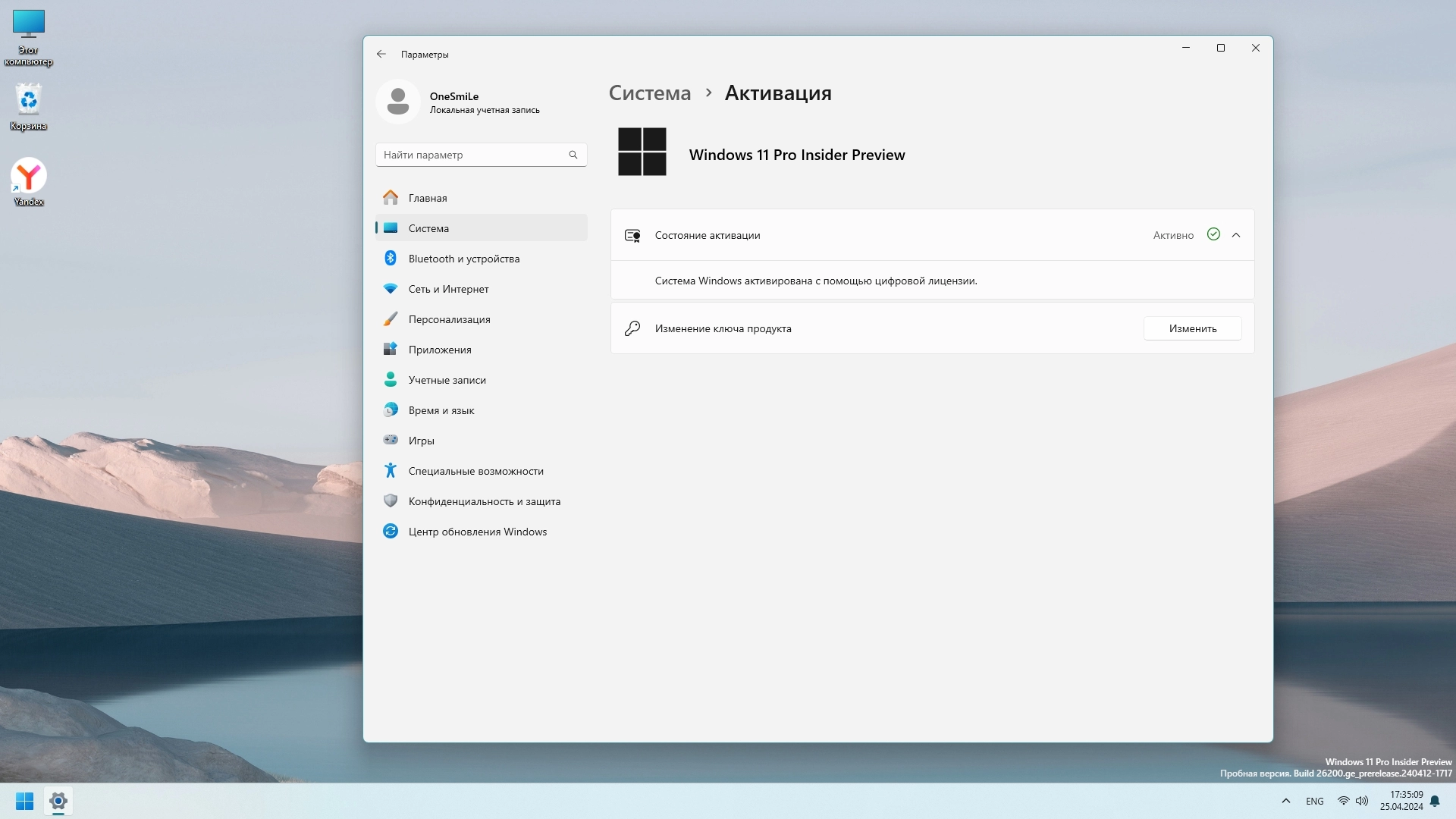Open Персонализация settings page

tap(449, 319)
